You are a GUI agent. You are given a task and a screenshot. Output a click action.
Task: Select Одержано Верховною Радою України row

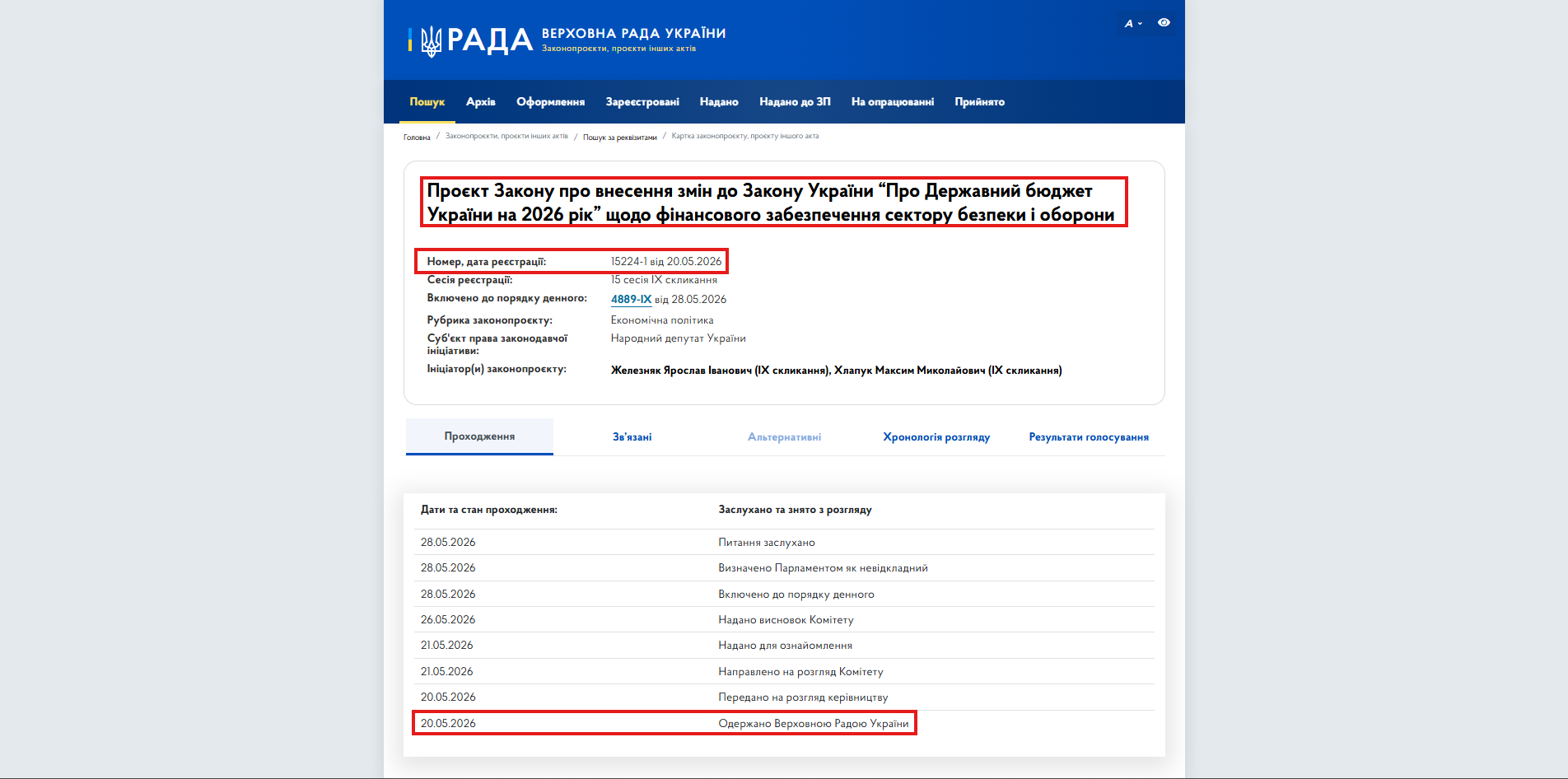[x=784, y=723]
